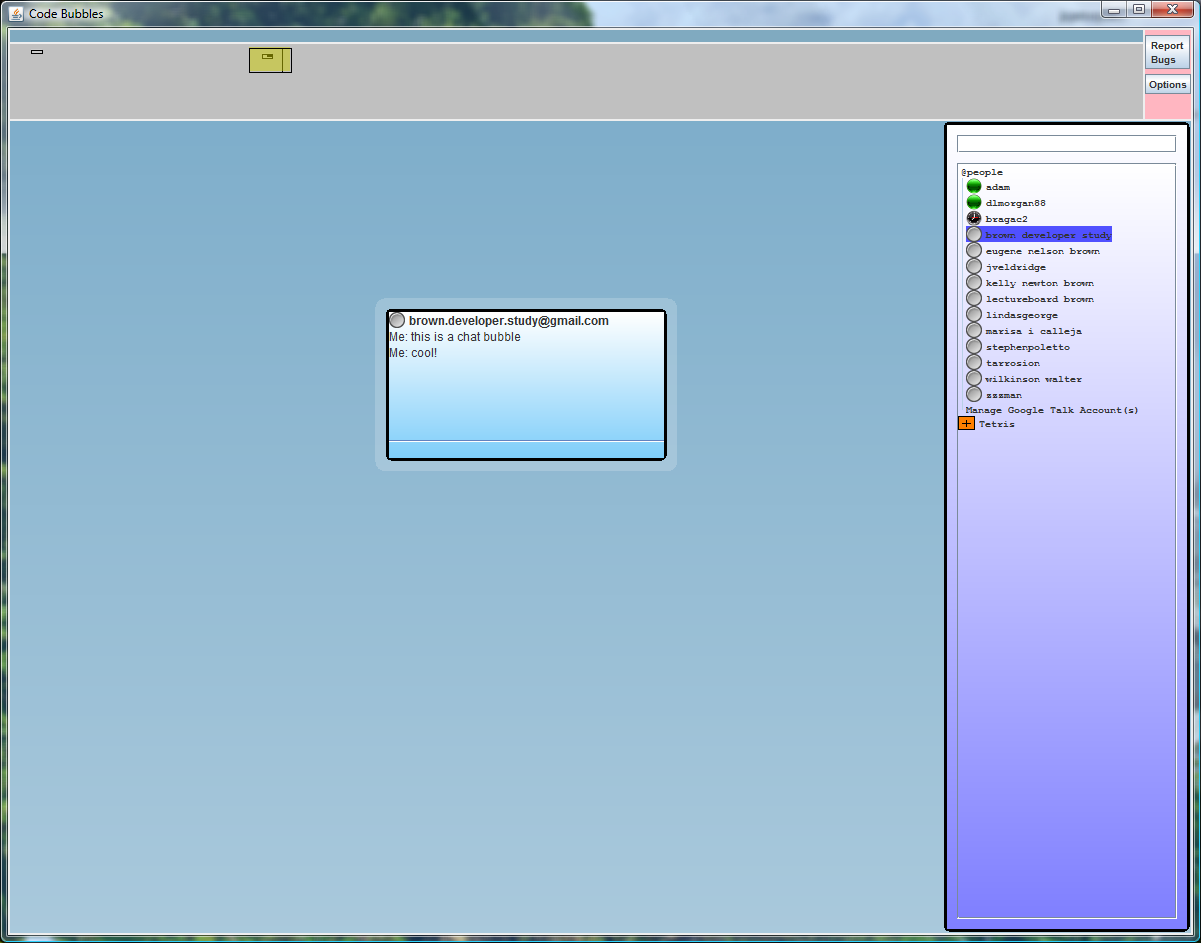This screenshot has width=1201, height=943.
Task: Click the status icon in chat bubble header
Action: click(397, 321)
